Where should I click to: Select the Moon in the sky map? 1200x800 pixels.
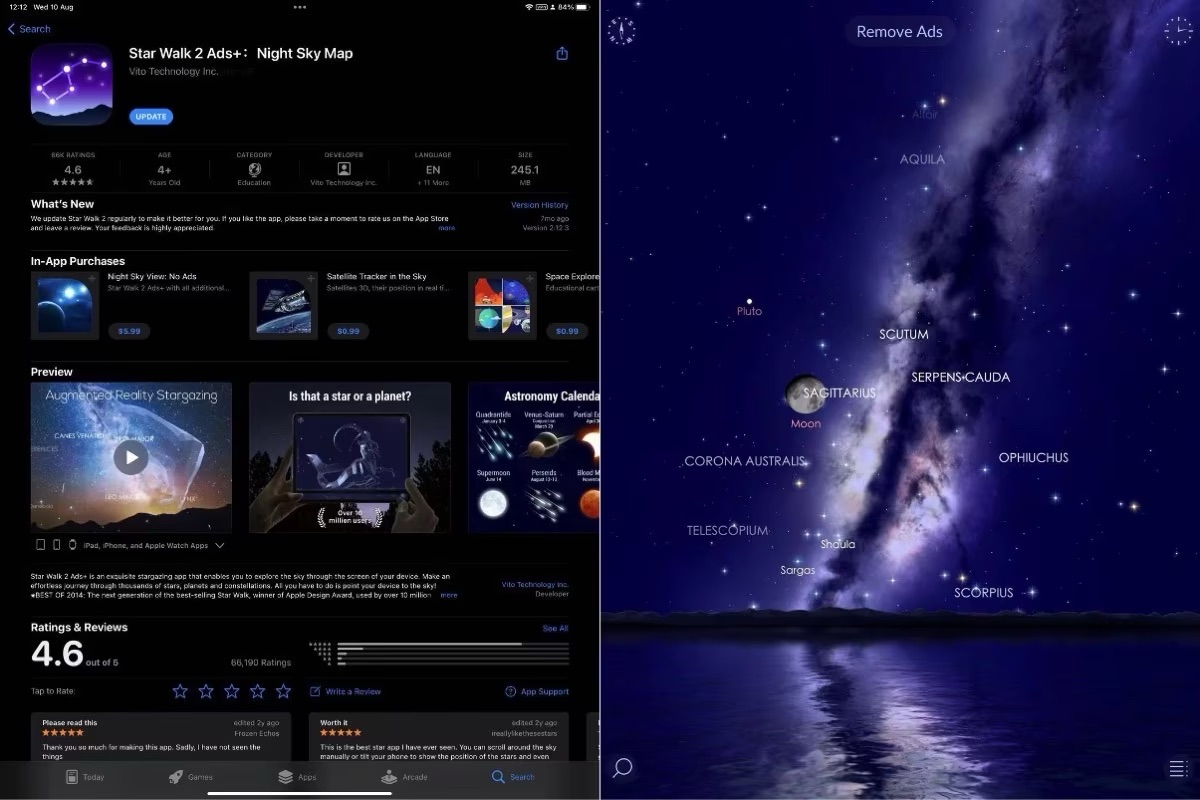click(804, 394)
